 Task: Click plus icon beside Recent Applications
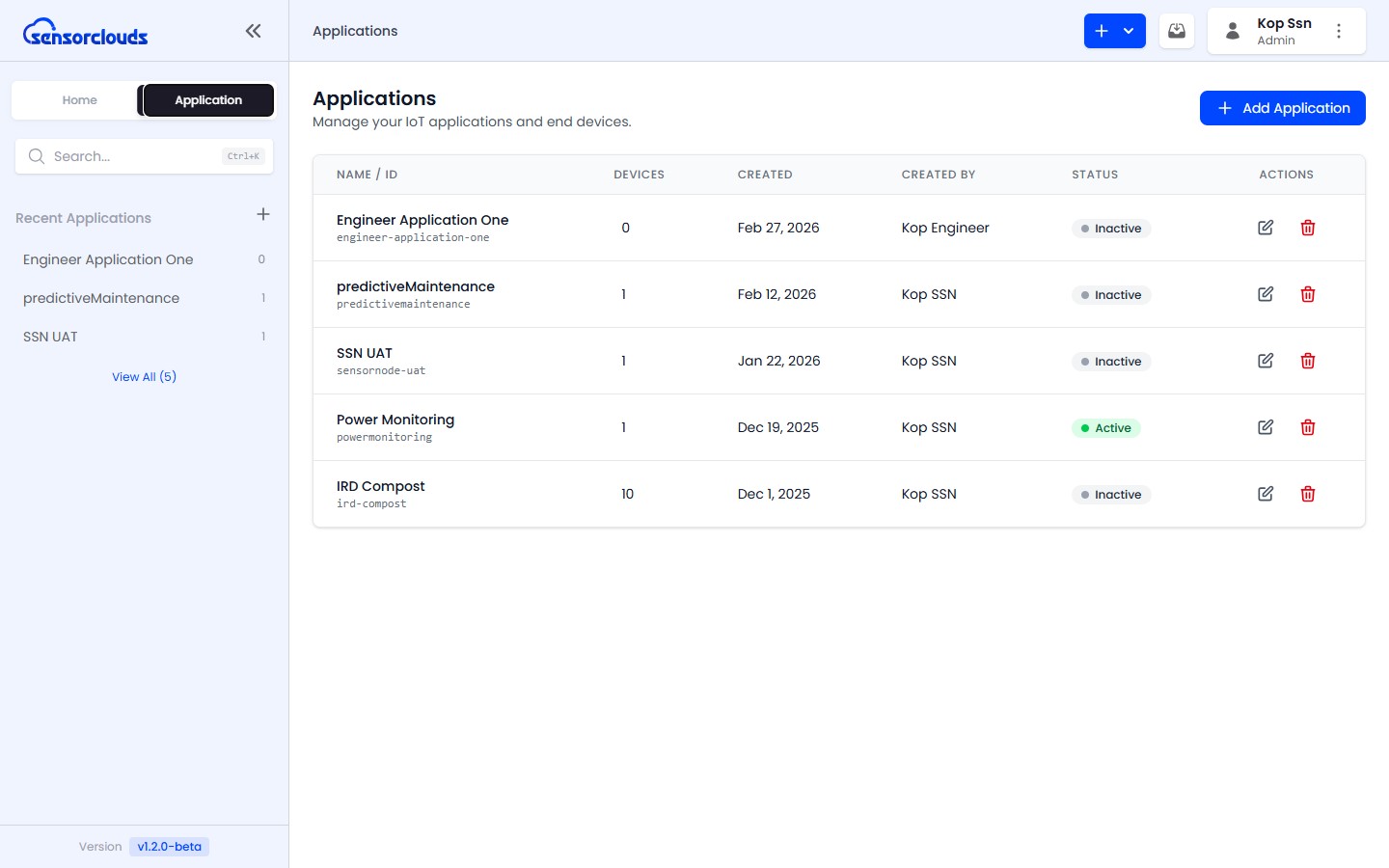click(263, 214)
